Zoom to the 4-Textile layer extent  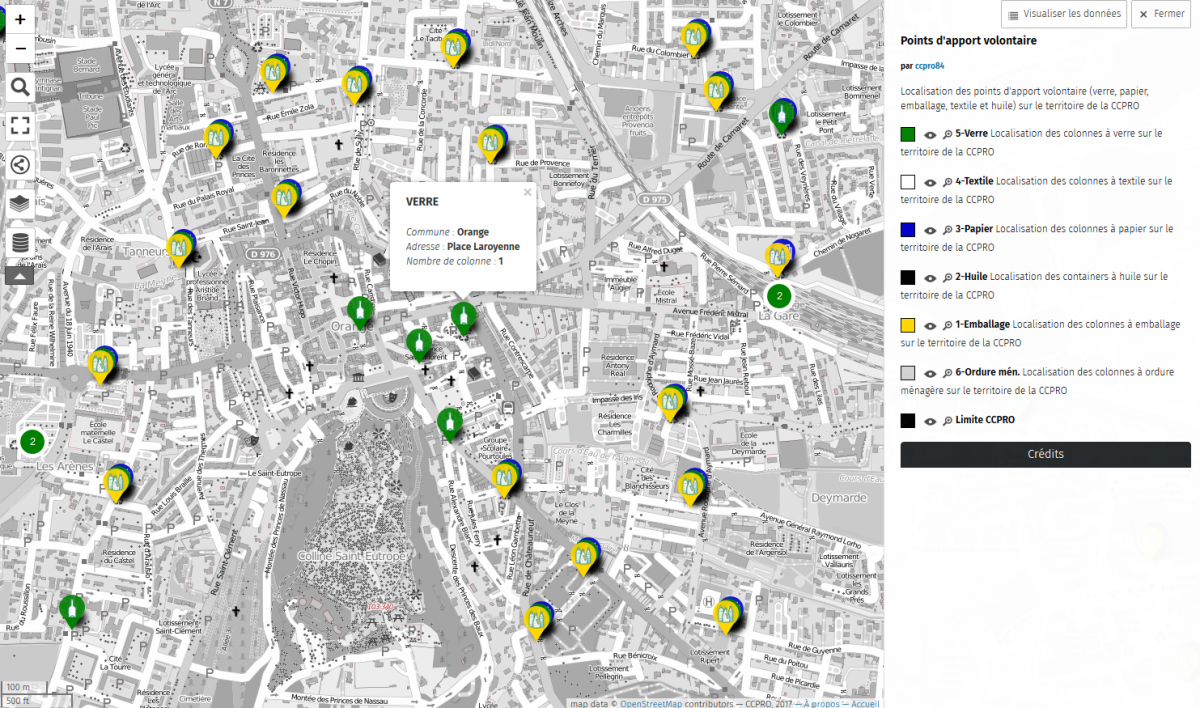click(946, 183)
